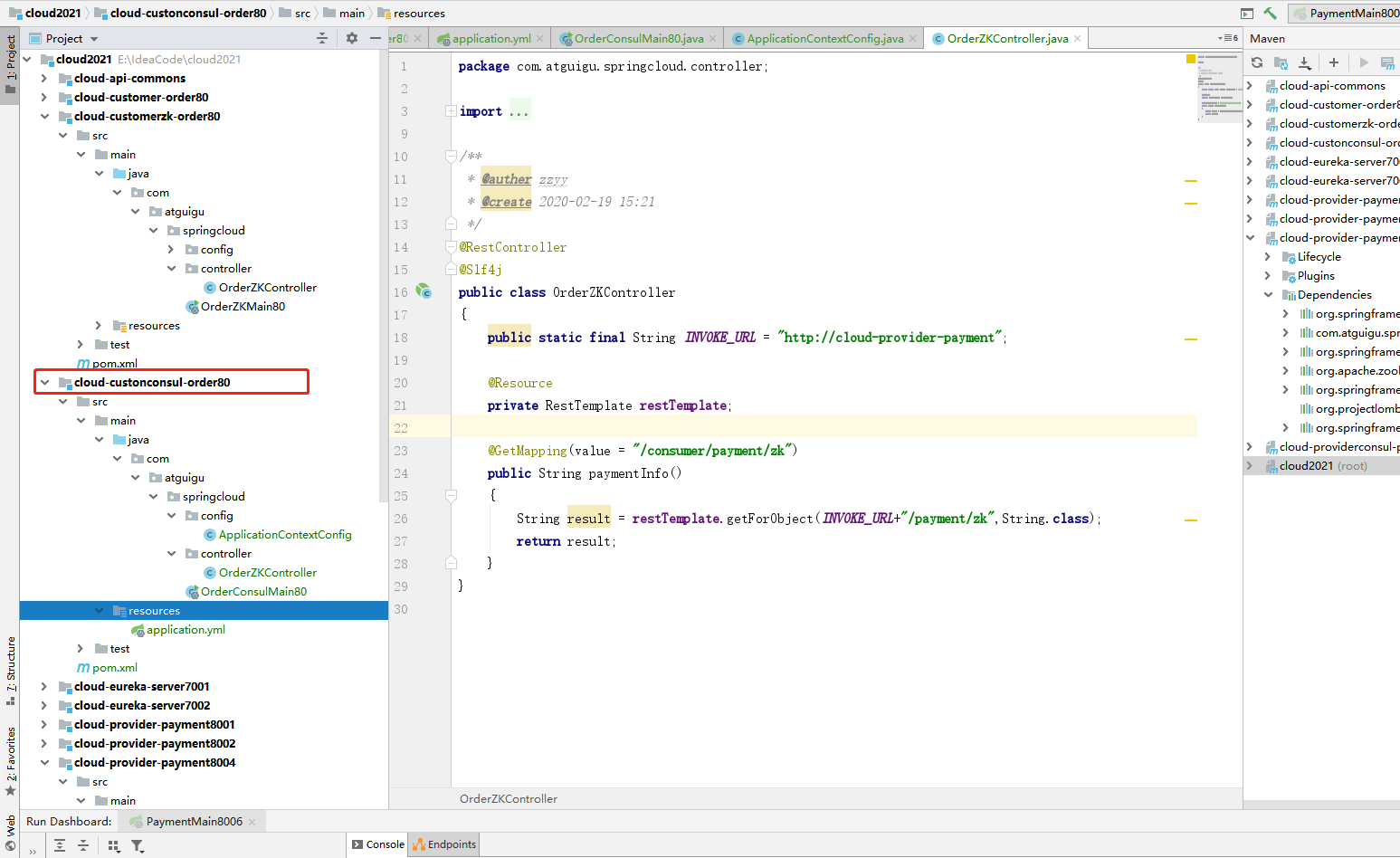The image size is (1400, 858).
Task: Click Execute Maven Goal icon
Action: coord(1387,62)
